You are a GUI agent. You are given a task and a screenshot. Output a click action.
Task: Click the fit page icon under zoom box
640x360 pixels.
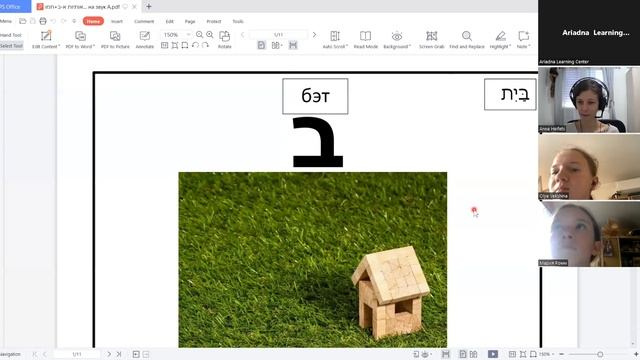175,45
